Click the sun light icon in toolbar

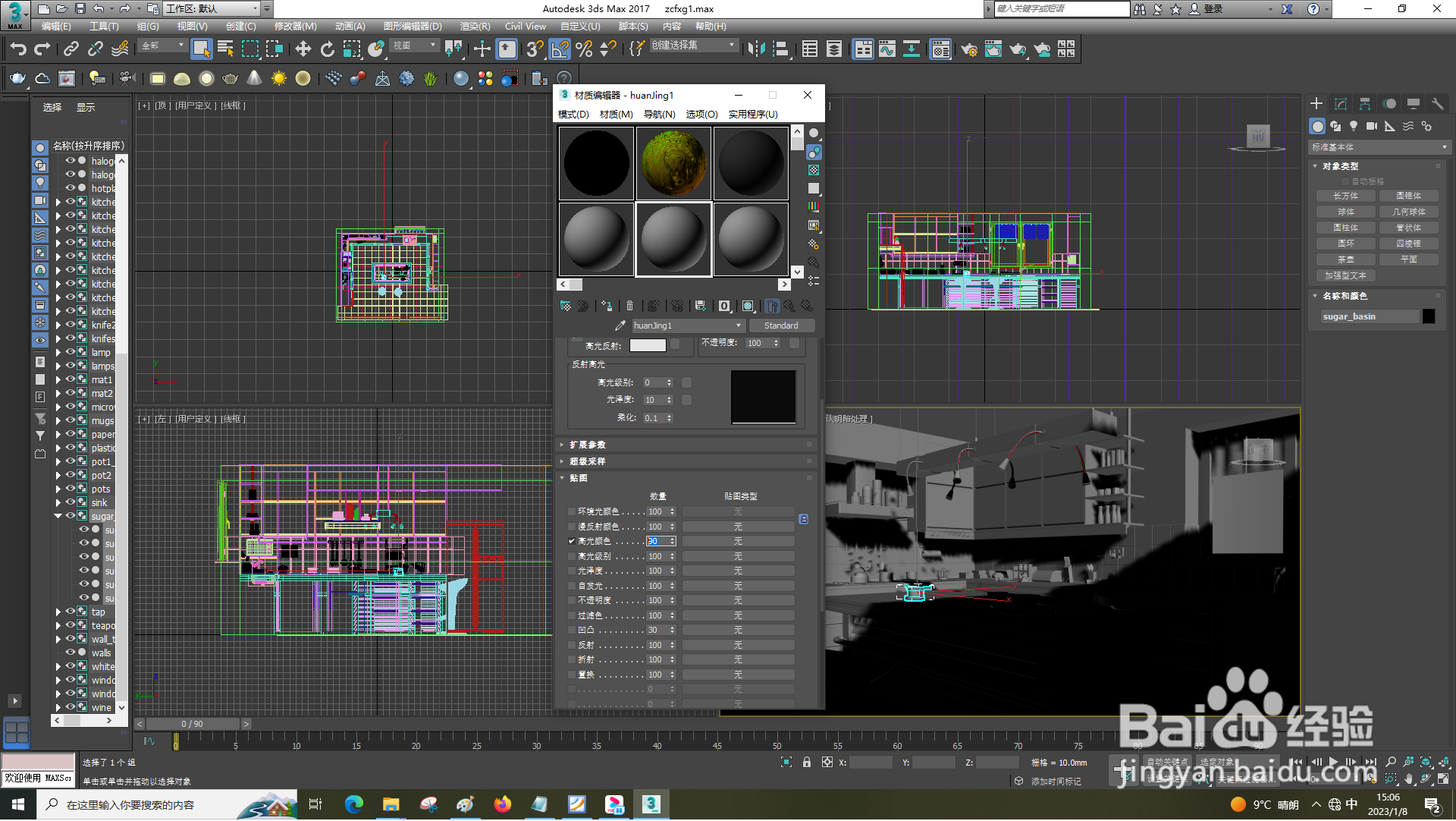[279, 78]
